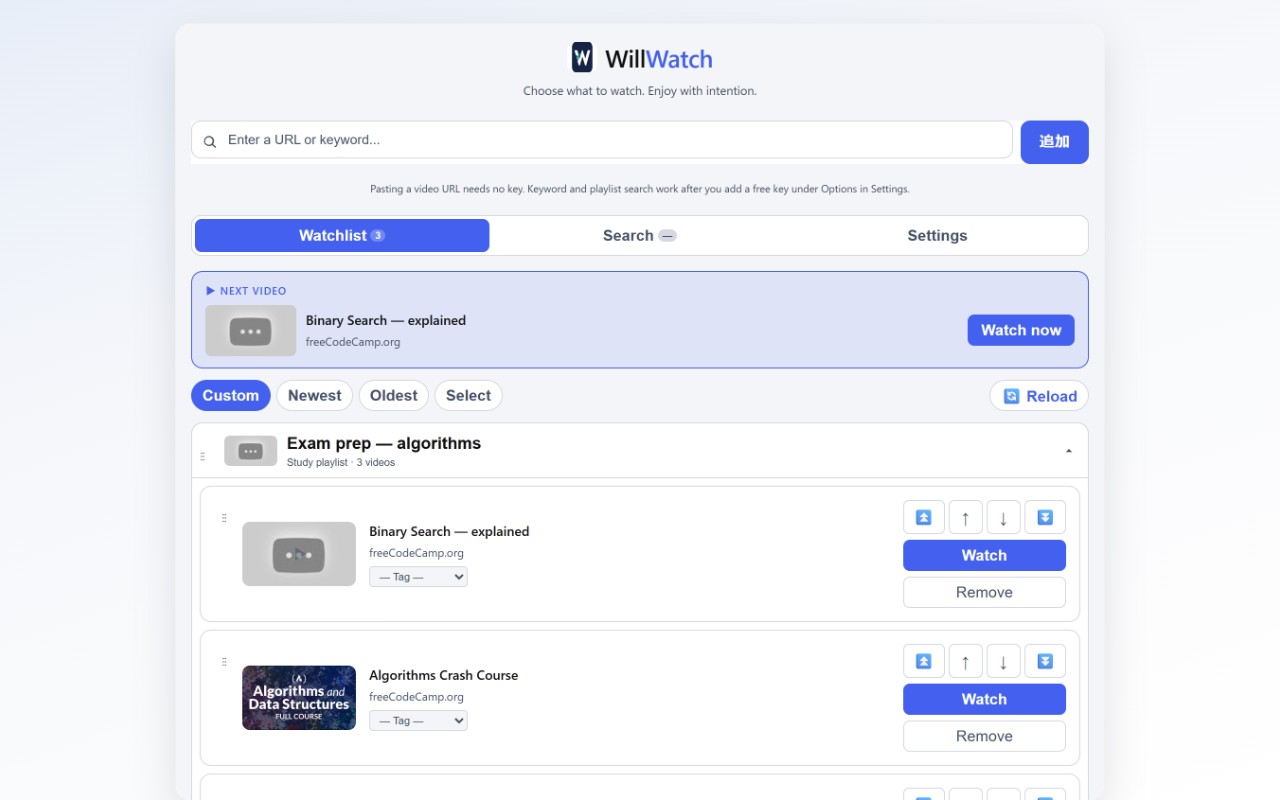This screenshot has width=1280, height=800.
Task: Click Algorithms Crash Course drag handle
Action: [224, 662]
